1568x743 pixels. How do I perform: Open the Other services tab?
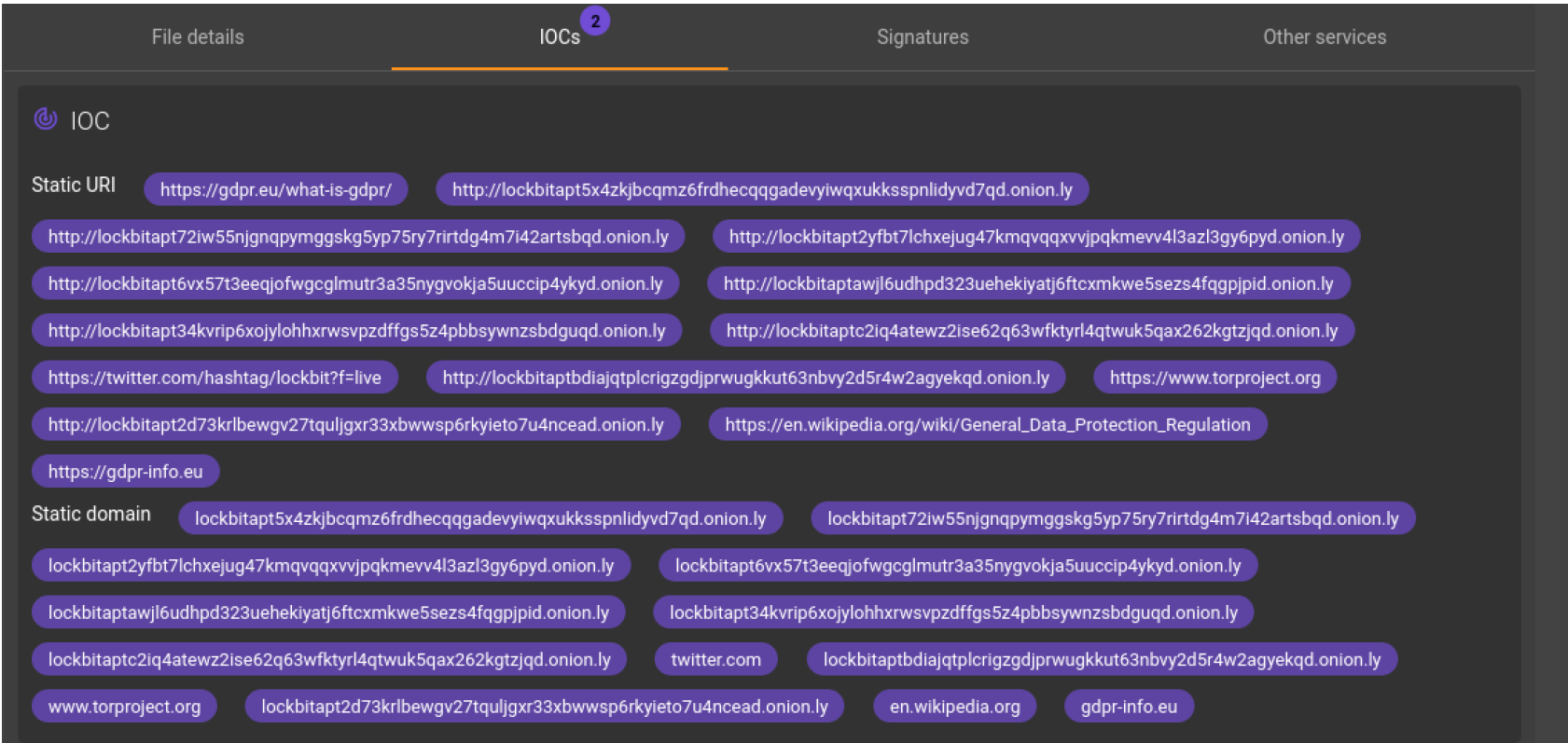tap(1325, 37)
